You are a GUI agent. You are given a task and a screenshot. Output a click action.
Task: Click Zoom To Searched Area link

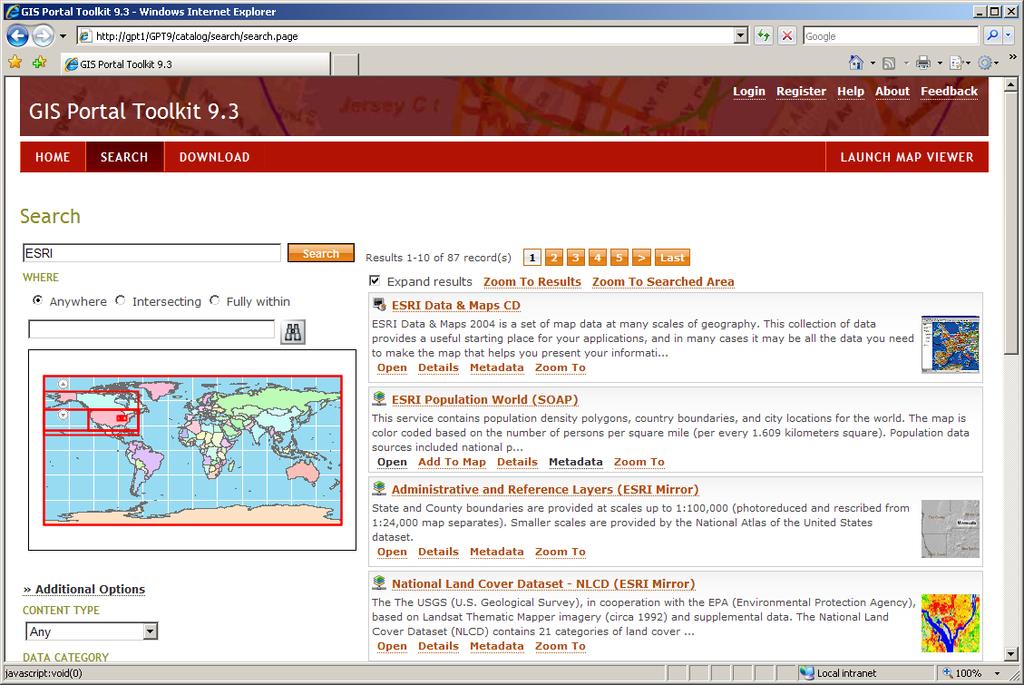tap(663, 281)
